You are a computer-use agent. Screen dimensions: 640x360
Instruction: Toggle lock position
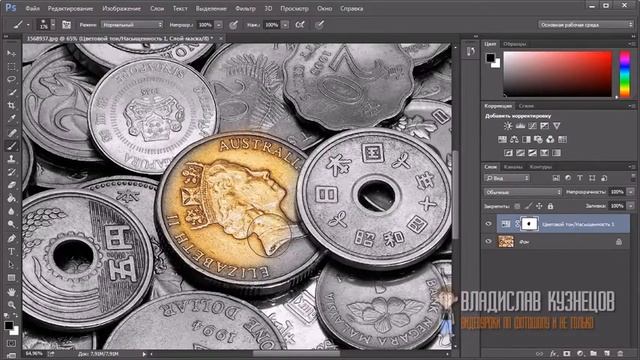pos(539,206)
